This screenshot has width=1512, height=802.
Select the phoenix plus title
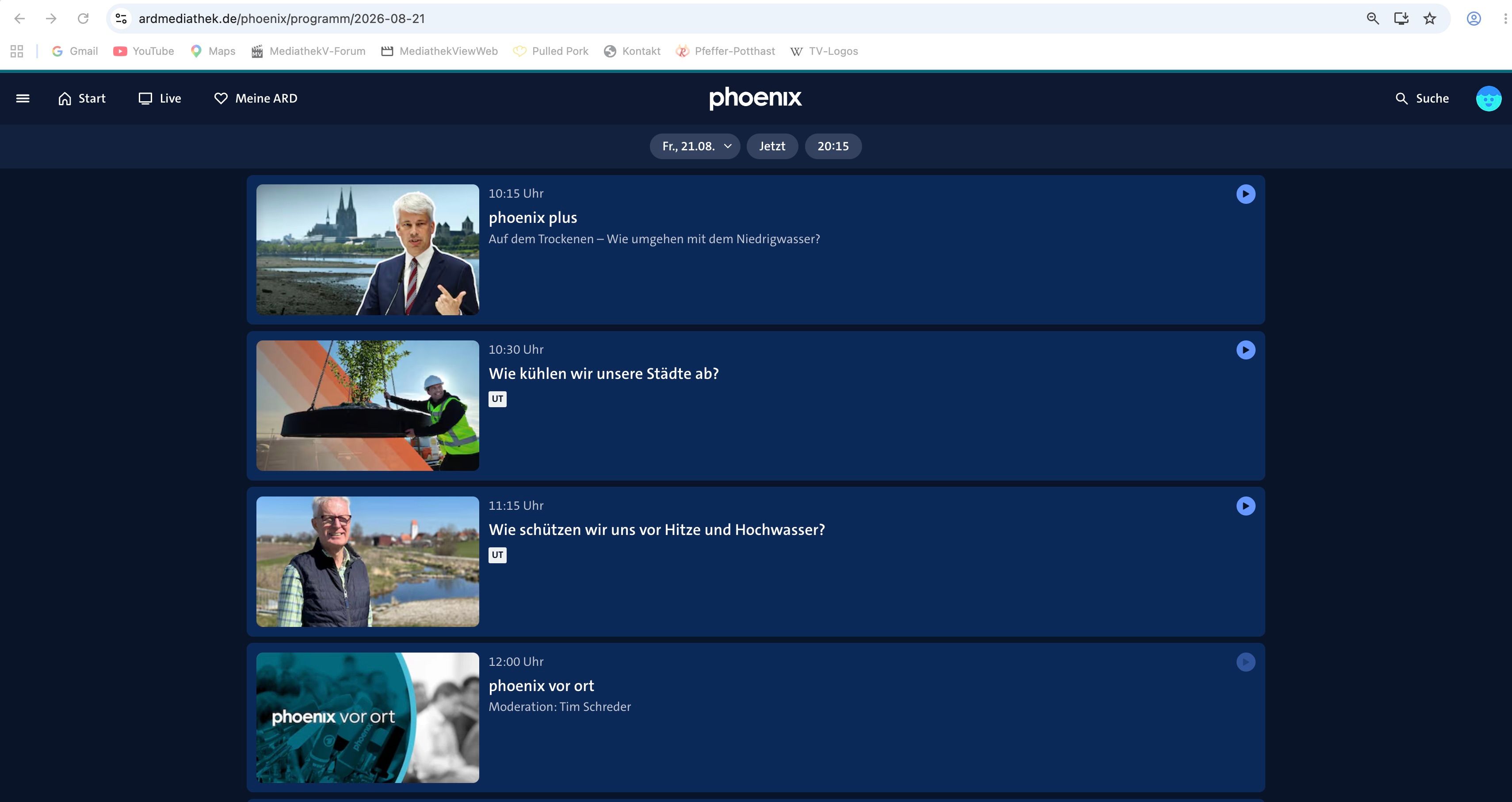pos(533,218)
